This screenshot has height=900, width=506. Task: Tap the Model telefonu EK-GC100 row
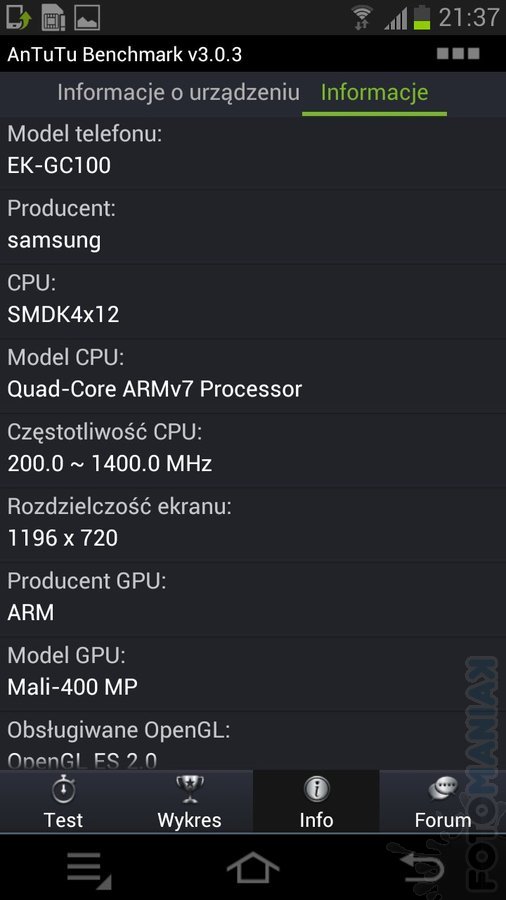point(253,151)
